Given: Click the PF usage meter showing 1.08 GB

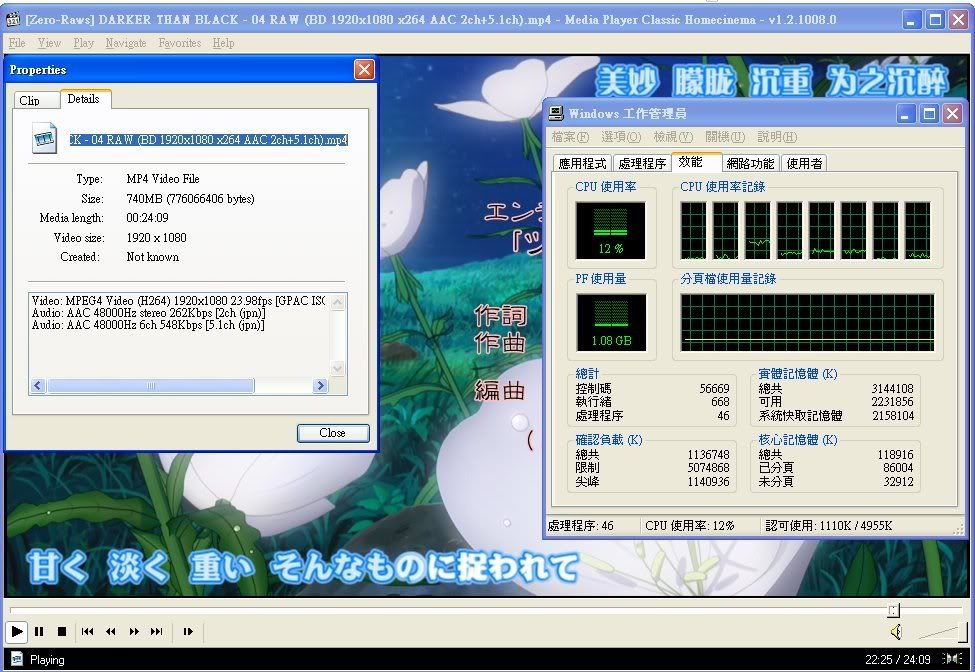Looking at the screenshot, I should coord(611,323).
